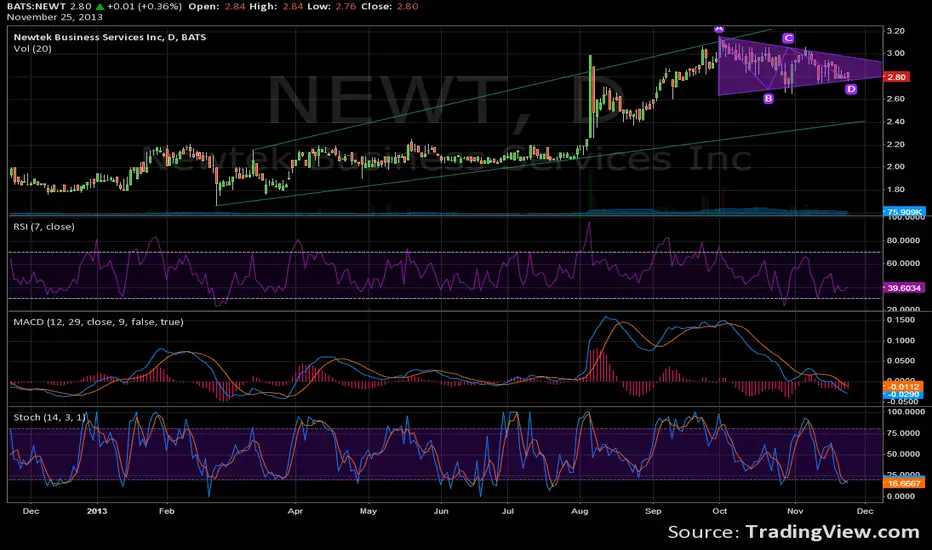This screenshot has width=932, height=550.
Task: Click the Jul label on time axis
Action: tap(508, 511)
